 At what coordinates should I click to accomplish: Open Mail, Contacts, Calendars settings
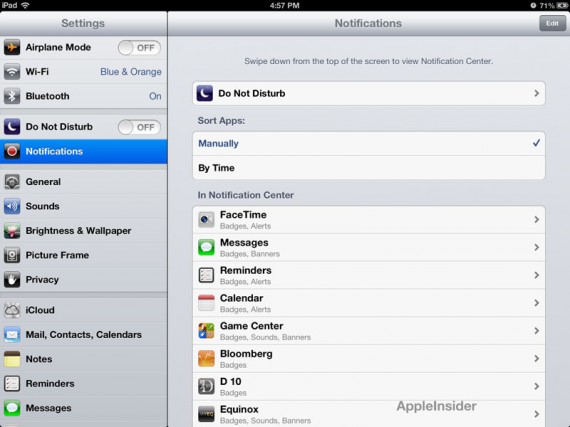(x=84, y=335)
